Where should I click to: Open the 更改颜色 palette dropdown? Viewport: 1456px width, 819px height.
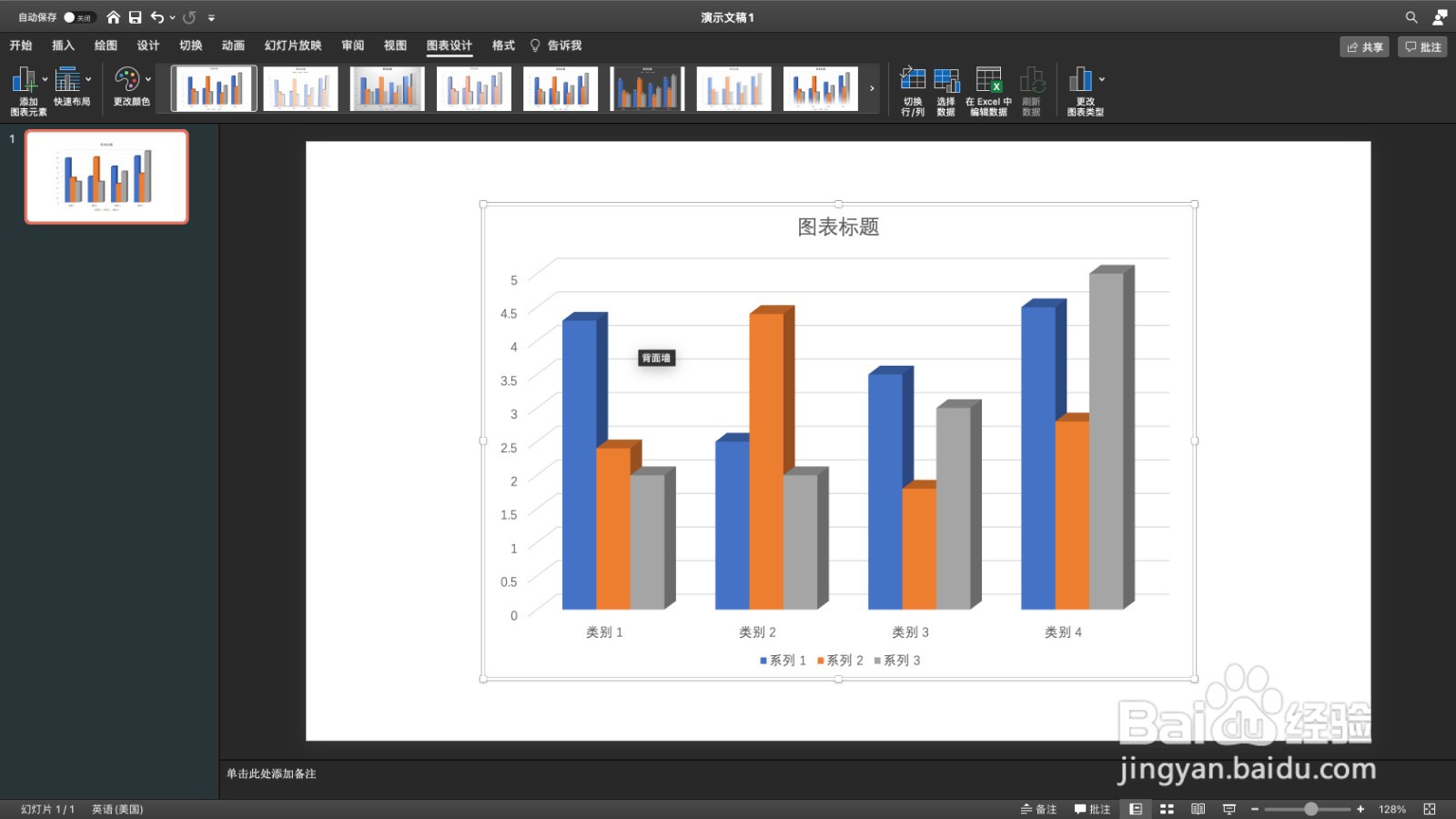tap(132, 87)
